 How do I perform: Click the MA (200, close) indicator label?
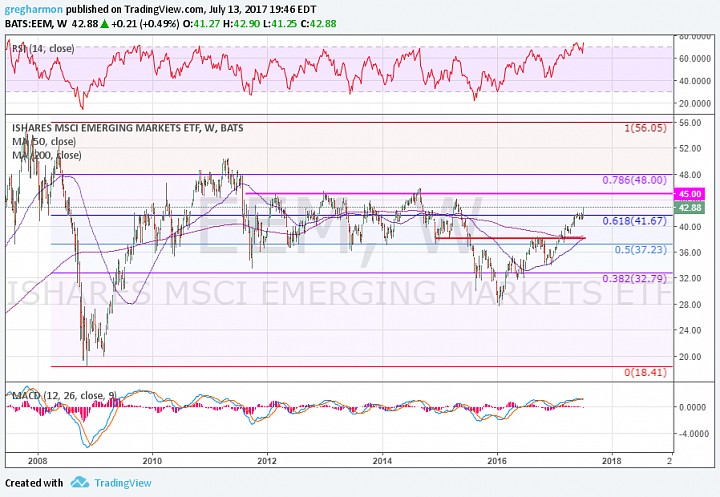(47, 155)
